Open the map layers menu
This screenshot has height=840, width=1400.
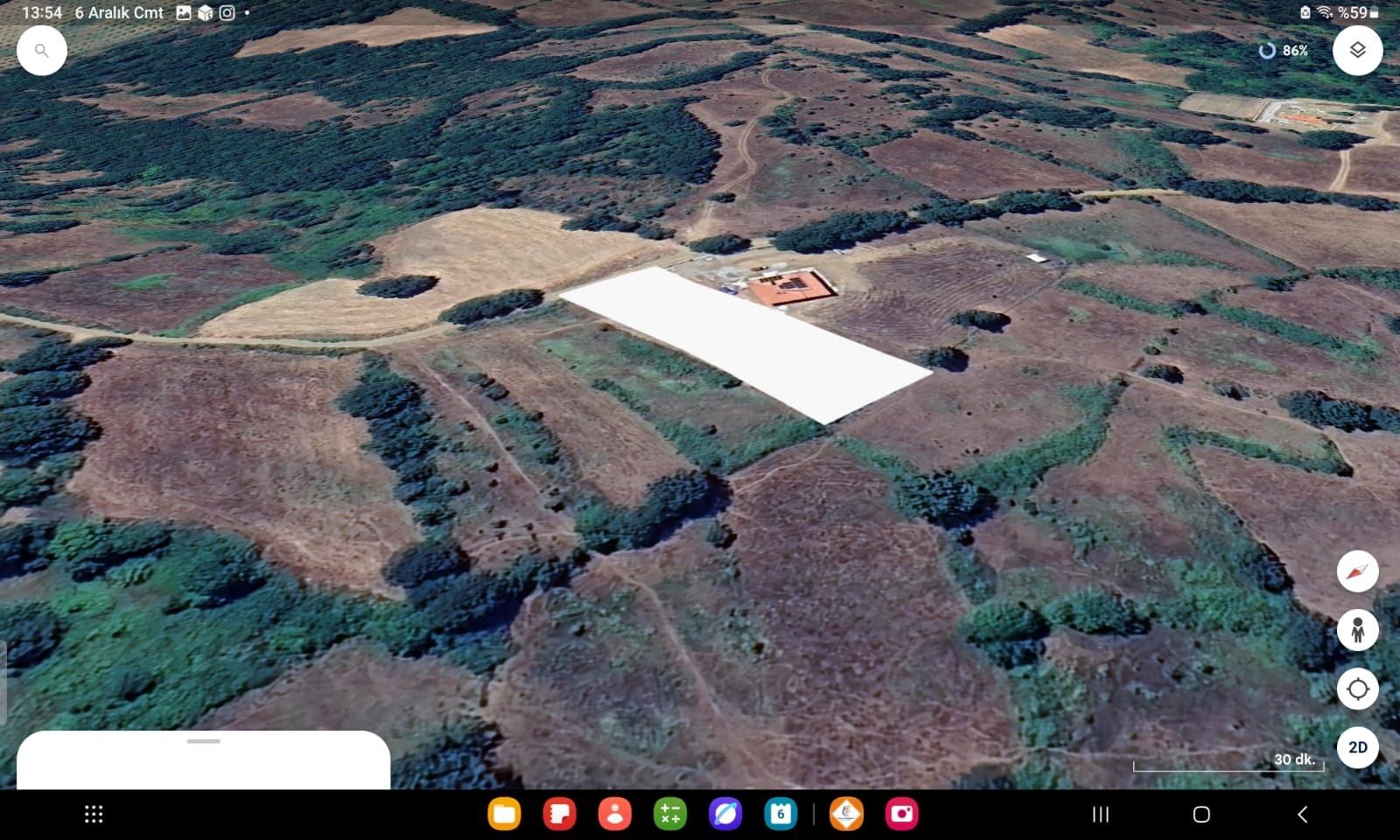1357,51
